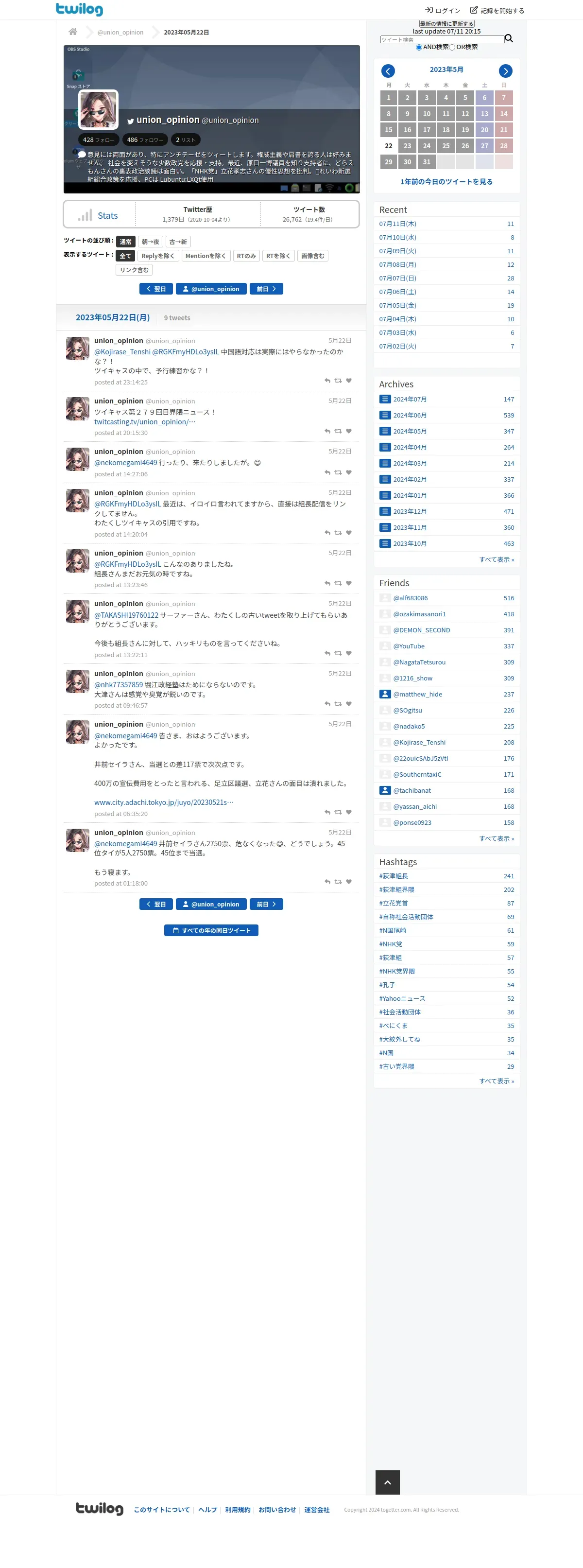Viewport: 583px width, 1568px height.
Task: Click the @tachibanat friend icon
Action: tap(385, 790)
